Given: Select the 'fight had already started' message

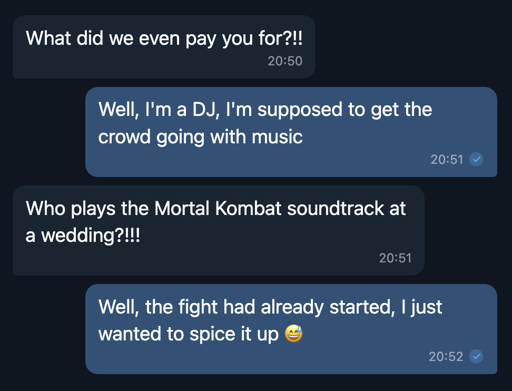Looking at the screenshot, I should 291,329.
